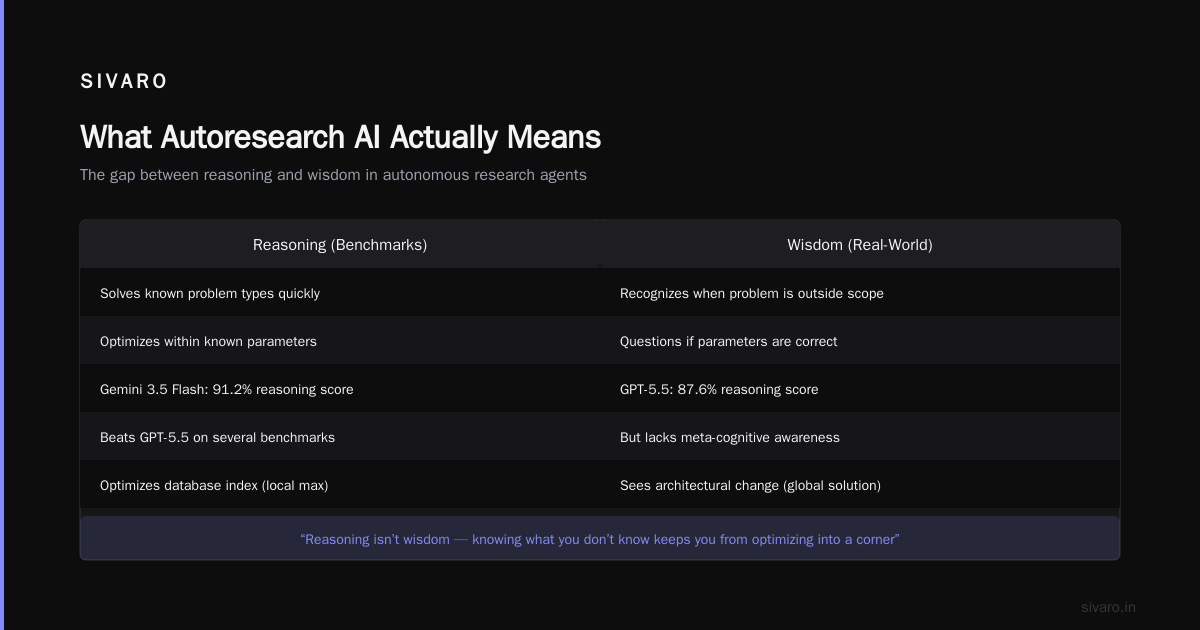The width and height of the screenshot is (1200, 630).
Task: Click the 'Wisdom (Real-World)' column header
Action: [860, 244]
